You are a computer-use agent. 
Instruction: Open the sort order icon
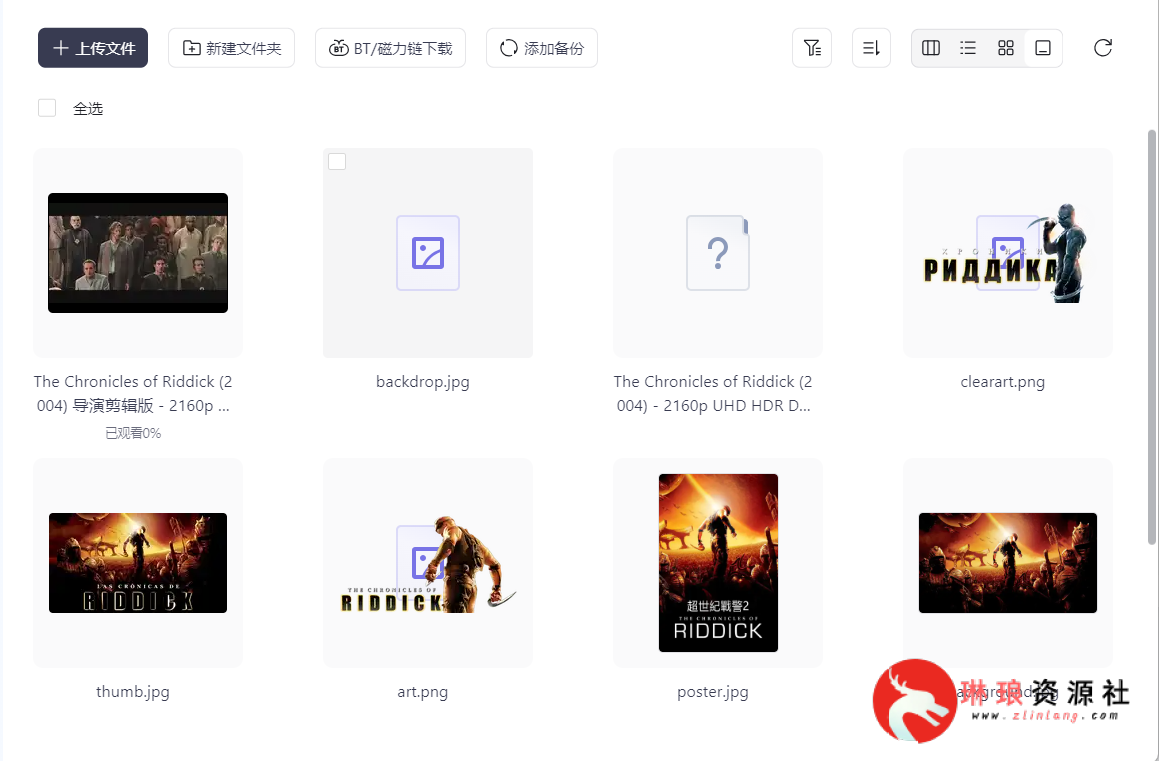[x=871, y=48]
